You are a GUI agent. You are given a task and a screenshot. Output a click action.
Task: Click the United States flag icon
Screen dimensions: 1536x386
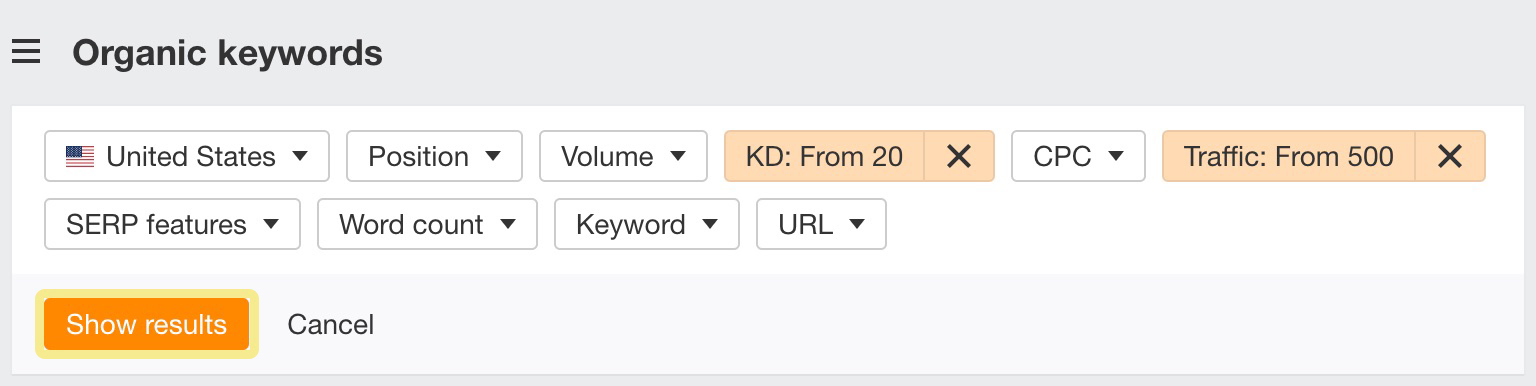(x=80, y=157)
